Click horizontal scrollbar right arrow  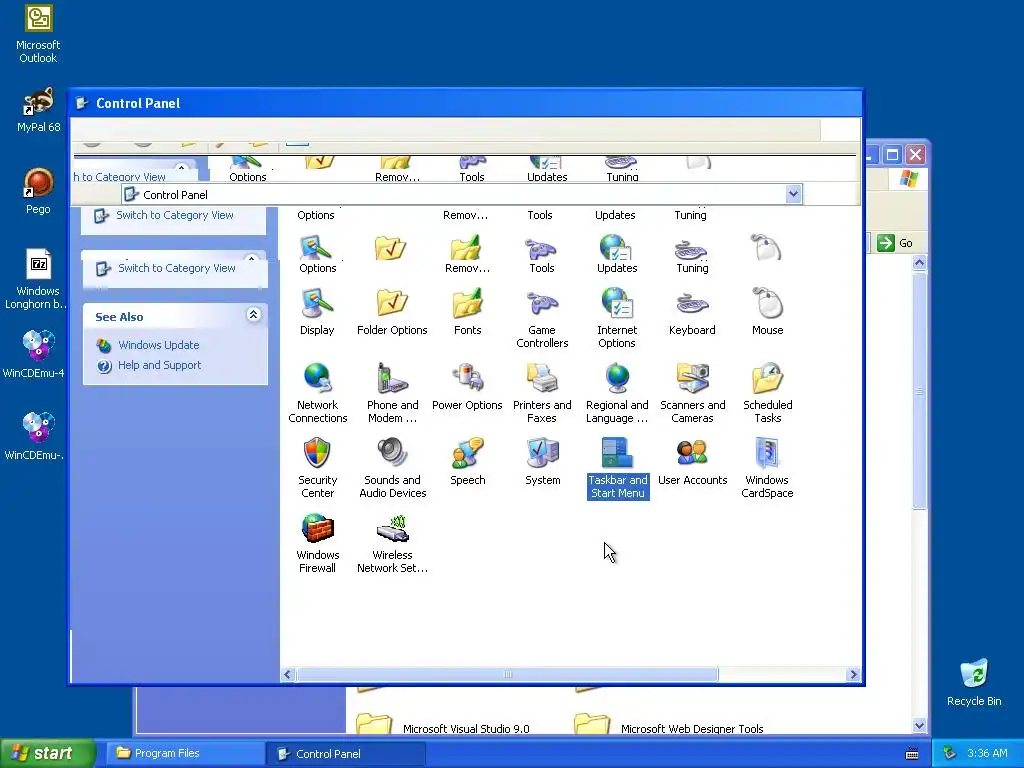853,675
